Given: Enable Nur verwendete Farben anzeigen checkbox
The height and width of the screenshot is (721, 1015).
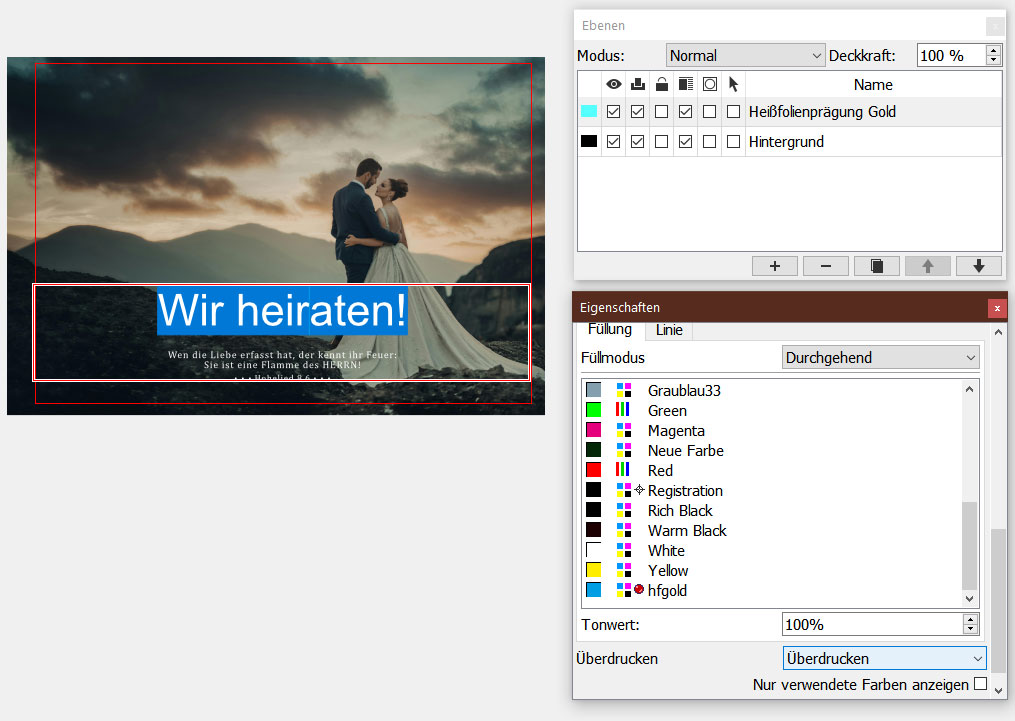Looking at the screenshot, I should tap(980, 684).
